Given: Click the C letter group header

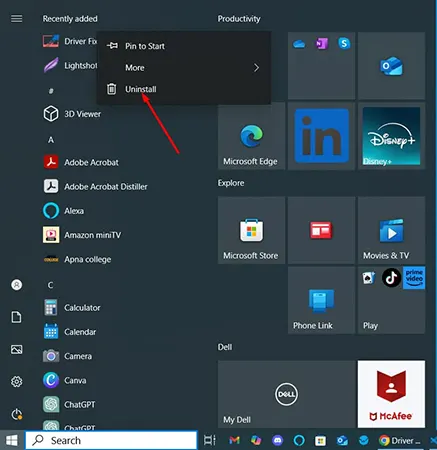Looking at the screenshot, I should point(50,285).
